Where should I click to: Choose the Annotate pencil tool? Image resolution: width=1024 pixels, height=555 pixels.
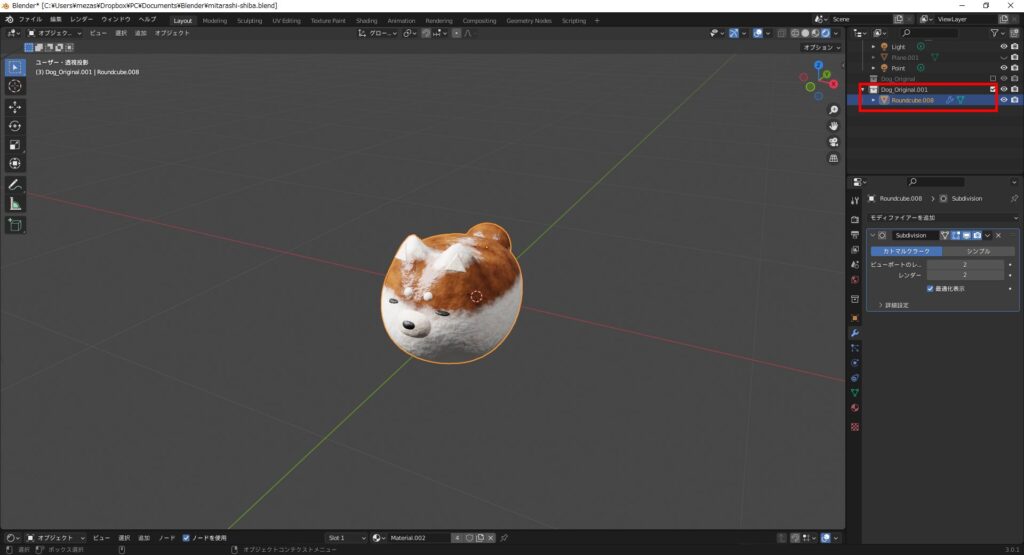click(15, 185)
